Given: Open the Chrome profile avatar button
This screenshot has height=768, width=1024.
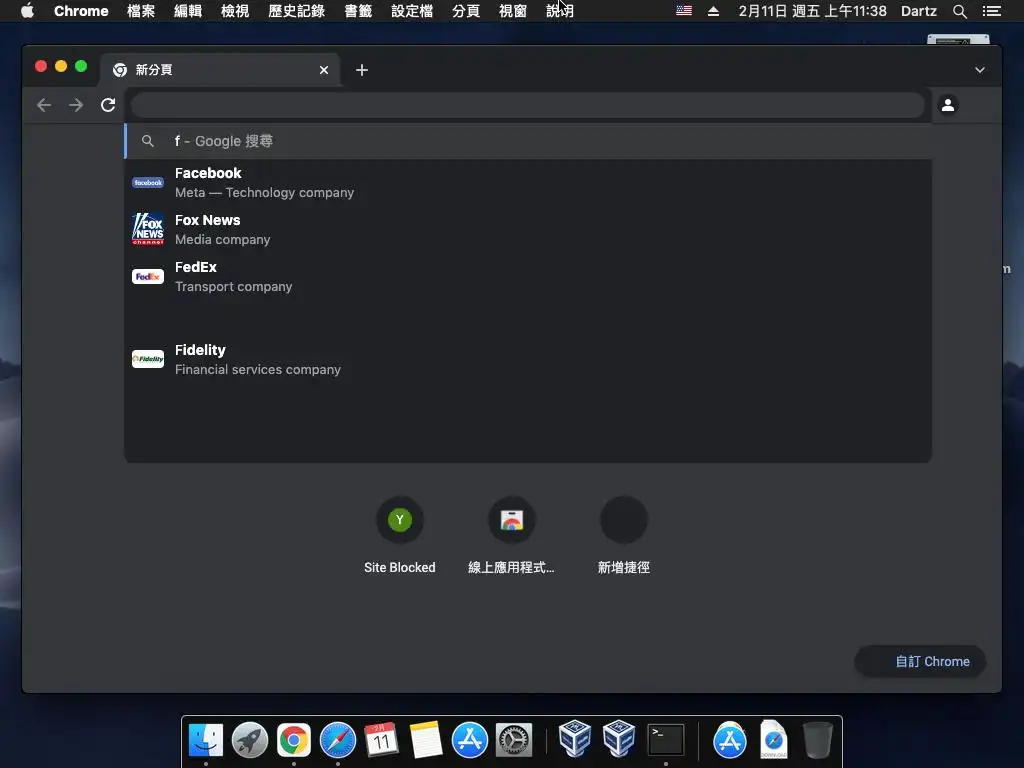Looking at the screenshot, I should 948,104.
